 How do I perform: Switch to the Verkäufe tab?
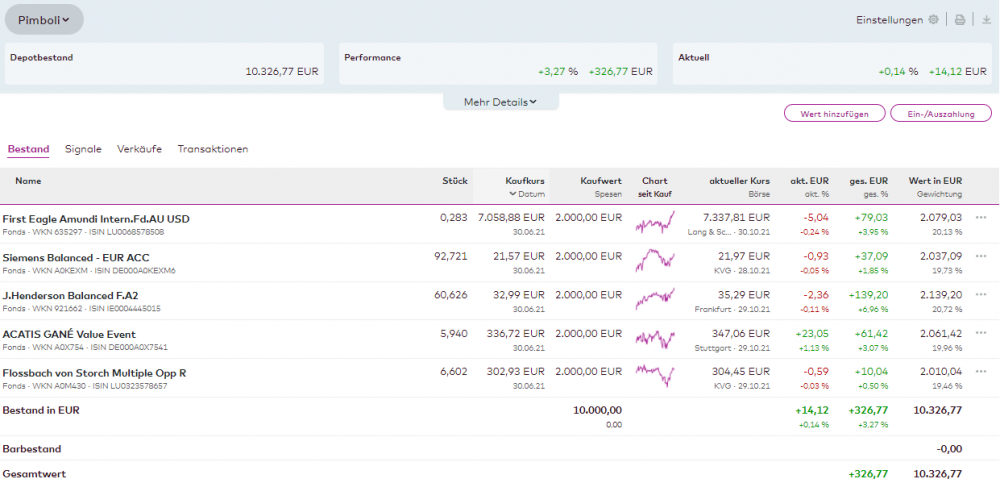[139, 149]
